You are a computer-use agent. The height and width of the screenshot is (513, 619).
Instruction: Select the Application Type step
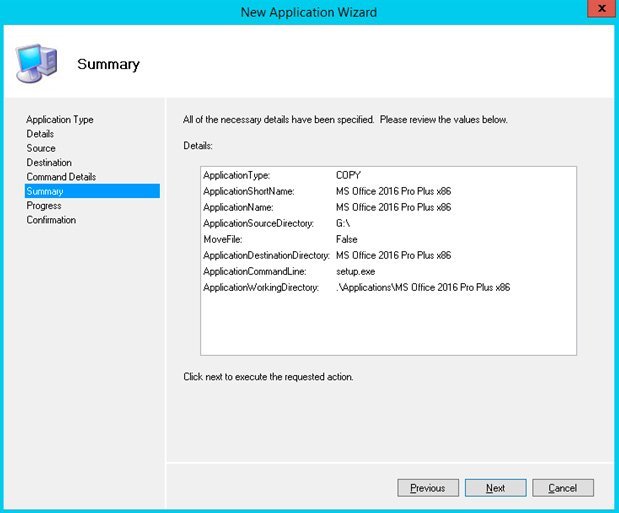tap(60, 119)
